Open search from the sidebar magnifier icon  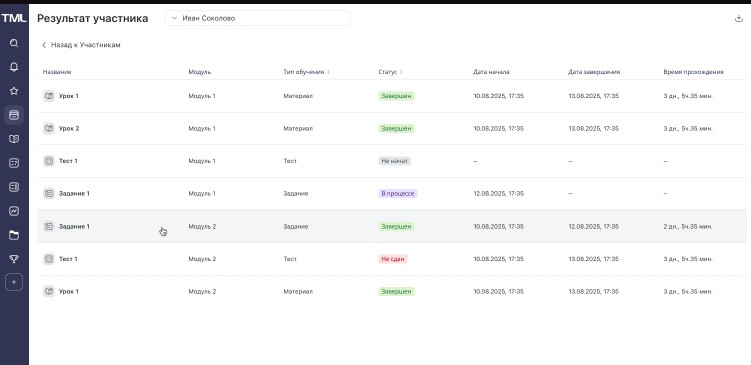tap(14, 43)
